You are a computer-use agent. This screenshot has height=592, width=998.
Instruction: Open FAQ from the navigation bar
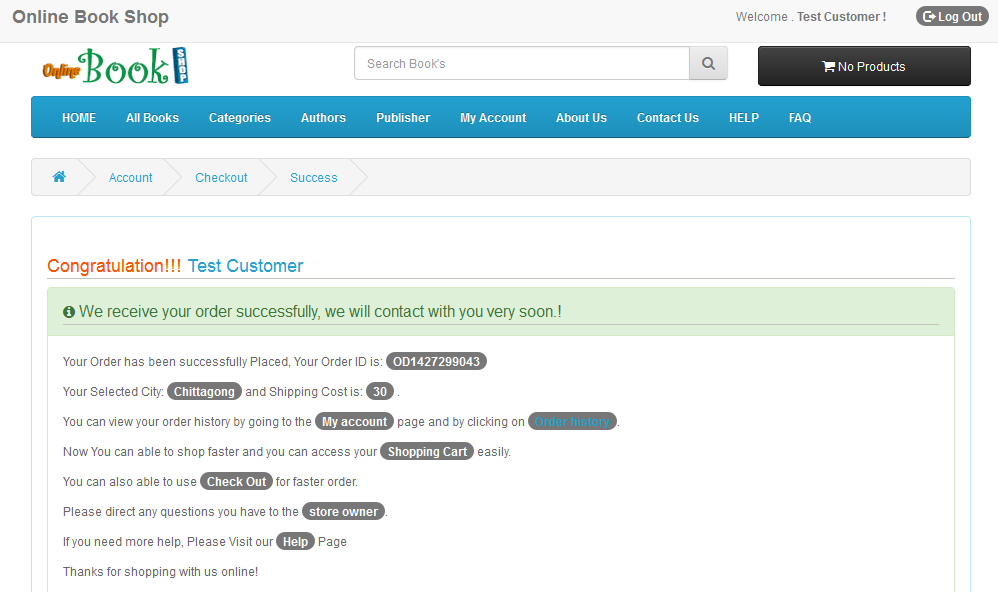(x=800, y=118)
